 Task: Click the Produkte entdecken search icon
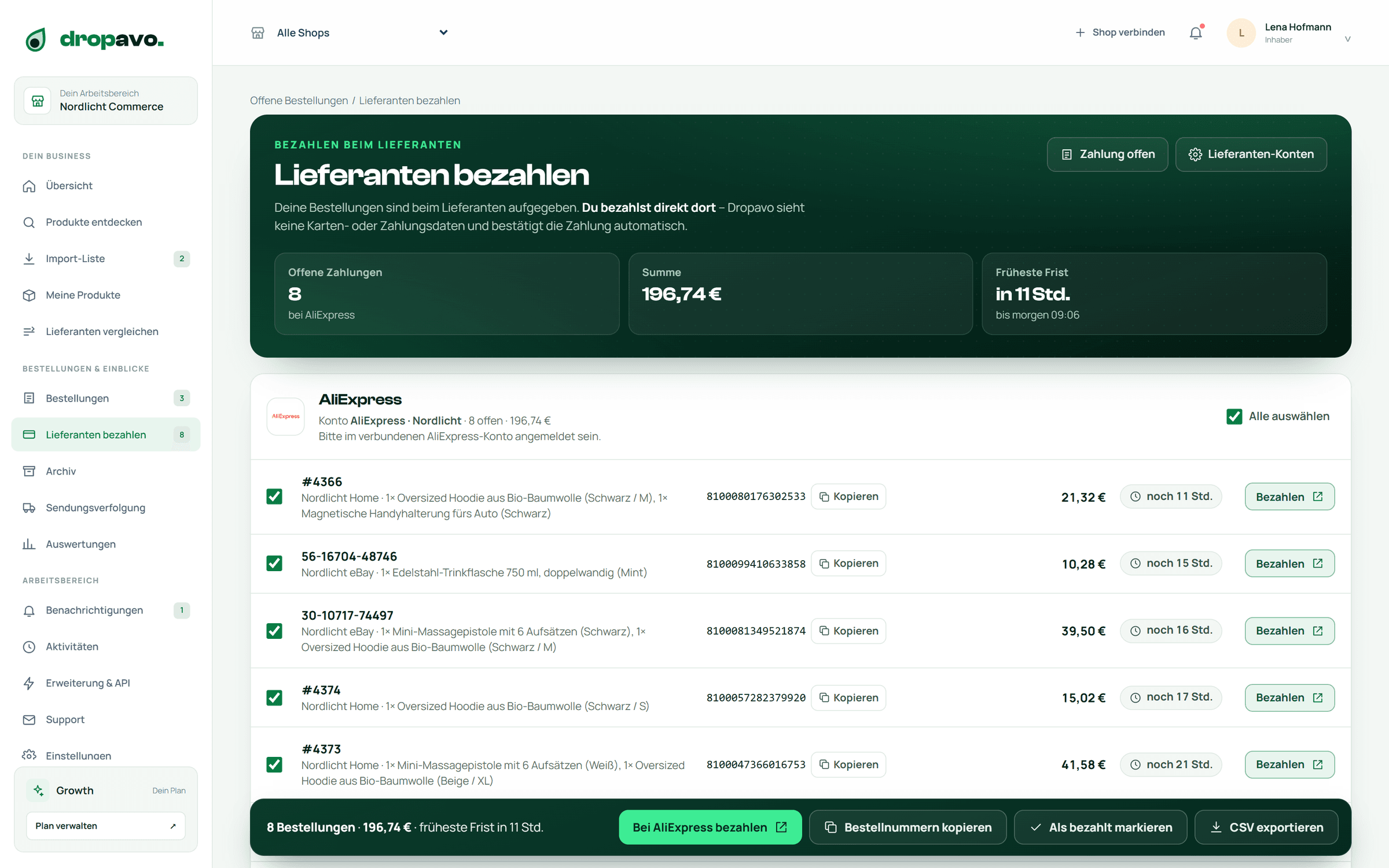point(29,222)
